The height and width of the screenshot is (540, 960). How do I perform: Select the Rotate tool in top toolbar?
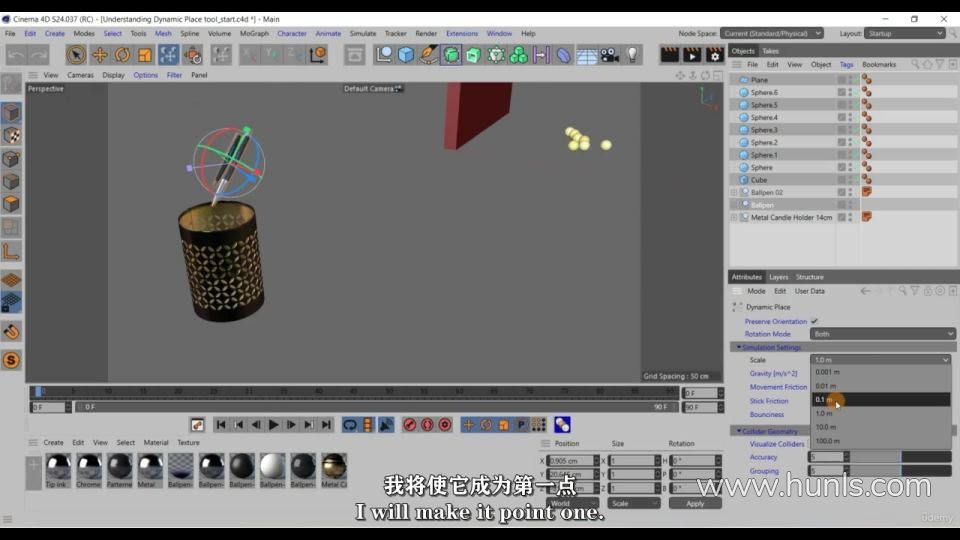[x=122, y=55]
